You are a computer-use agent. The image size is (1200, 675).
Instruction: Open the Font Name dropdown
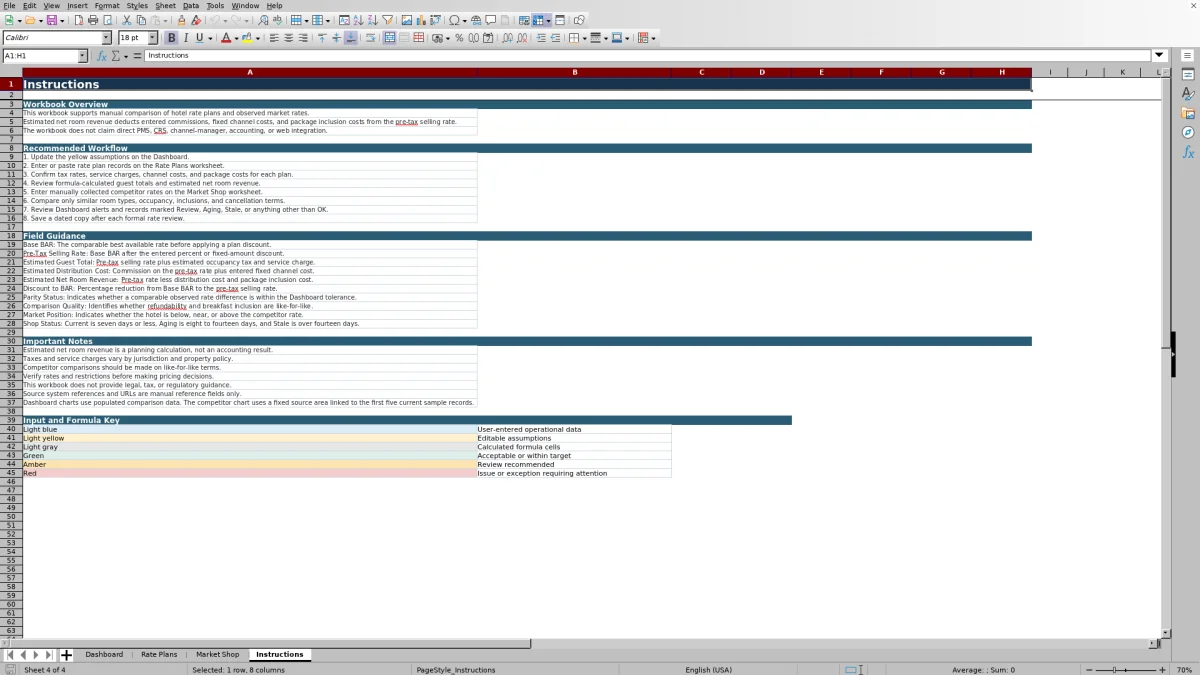106,38
